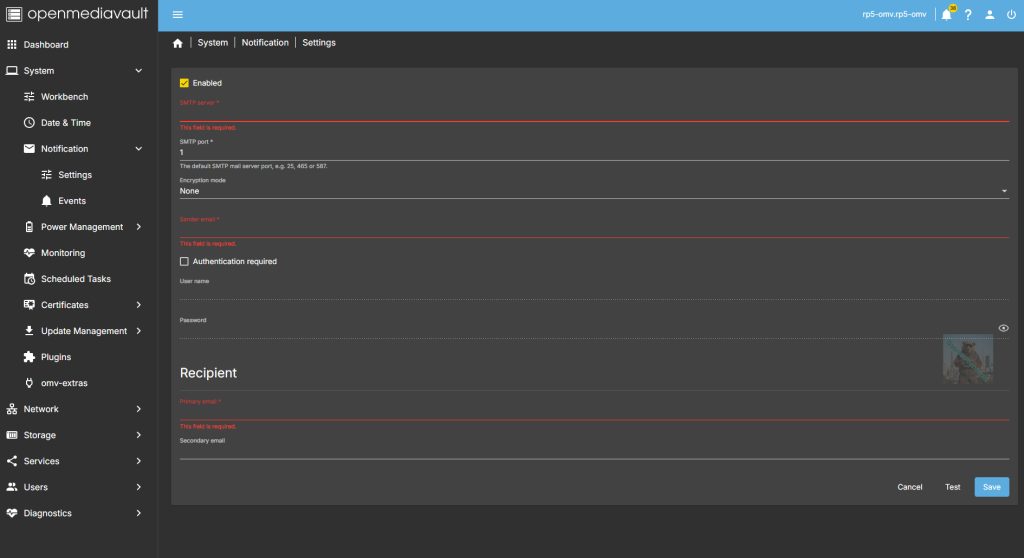Open the user account icon
Image resolution: width=1024 pixels, height=558 pixels.
tap(989, 15)
